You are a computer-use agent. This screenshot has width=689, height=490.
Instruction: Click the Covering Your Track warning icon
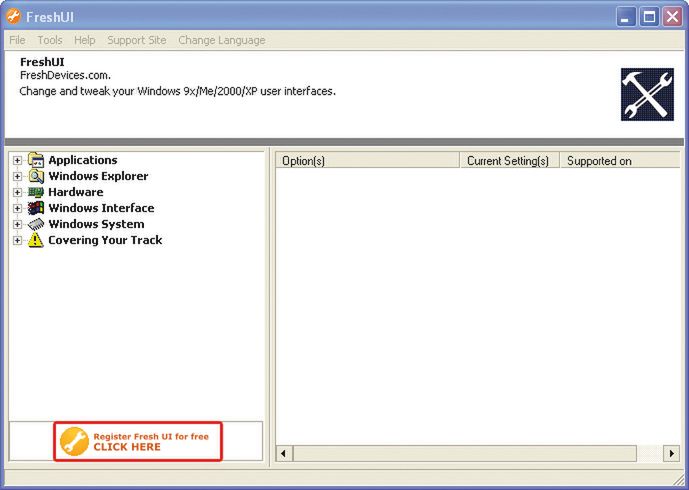36,240
